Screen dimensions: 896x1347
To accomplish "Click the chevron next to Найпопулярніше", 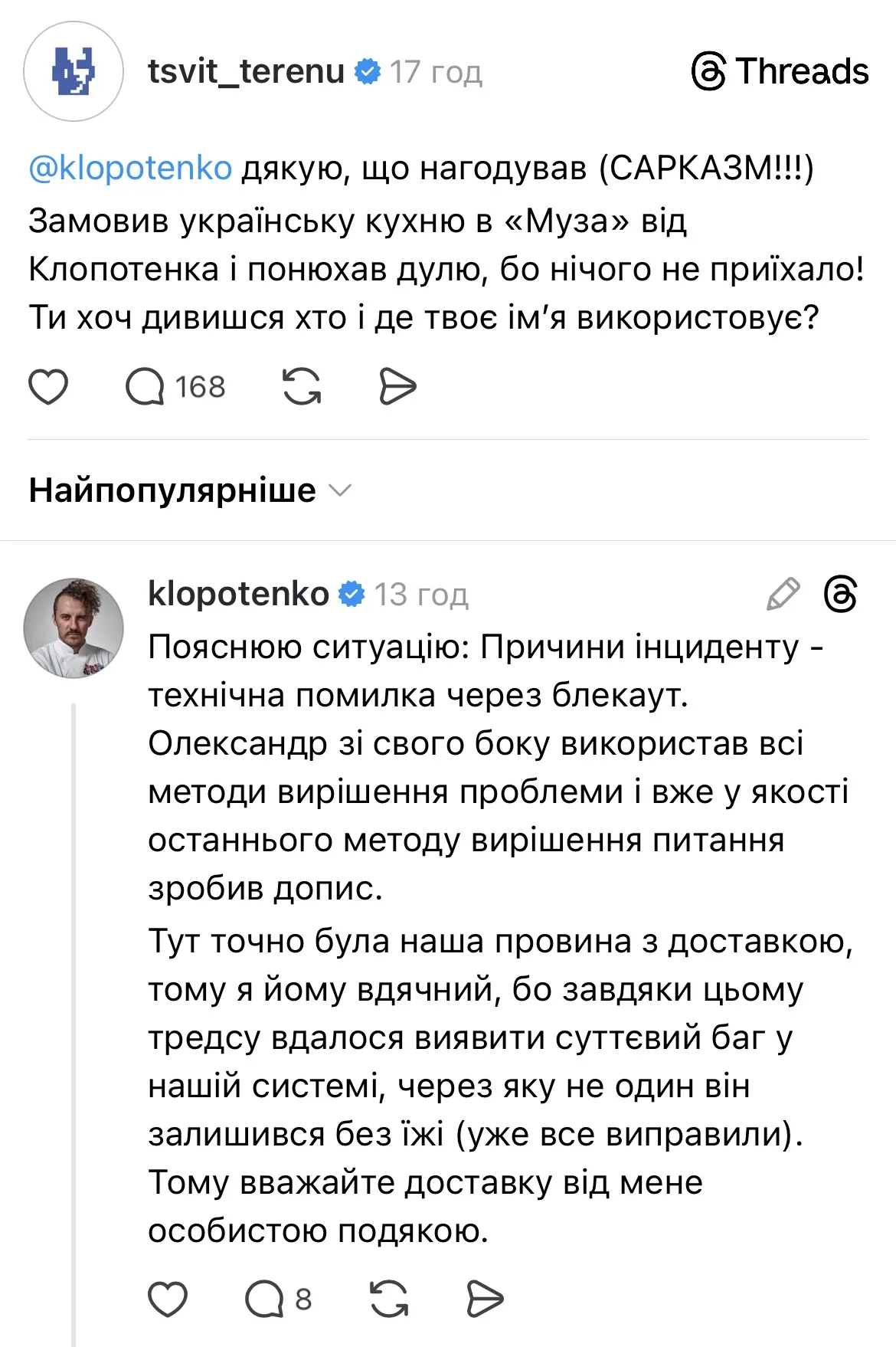I will [x=339, y=490].
